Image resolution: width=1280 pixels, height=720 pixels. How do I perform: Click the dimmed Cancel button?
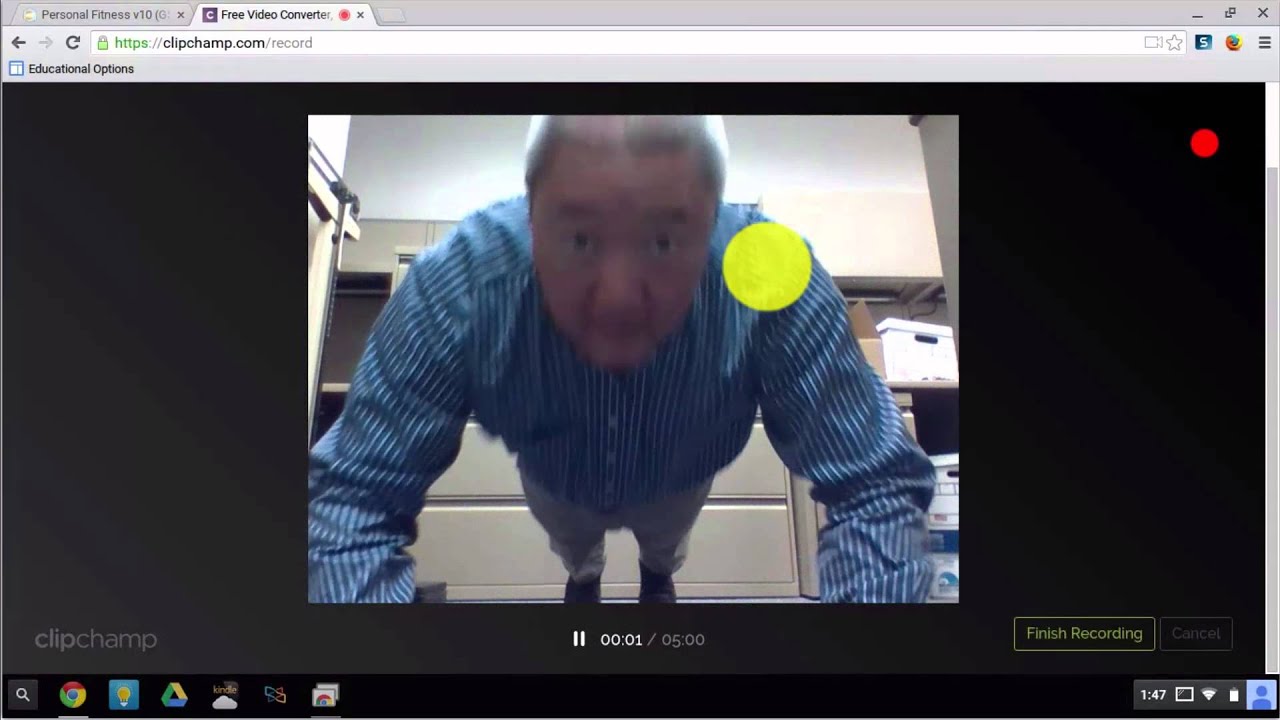(x=1195, y=634)
